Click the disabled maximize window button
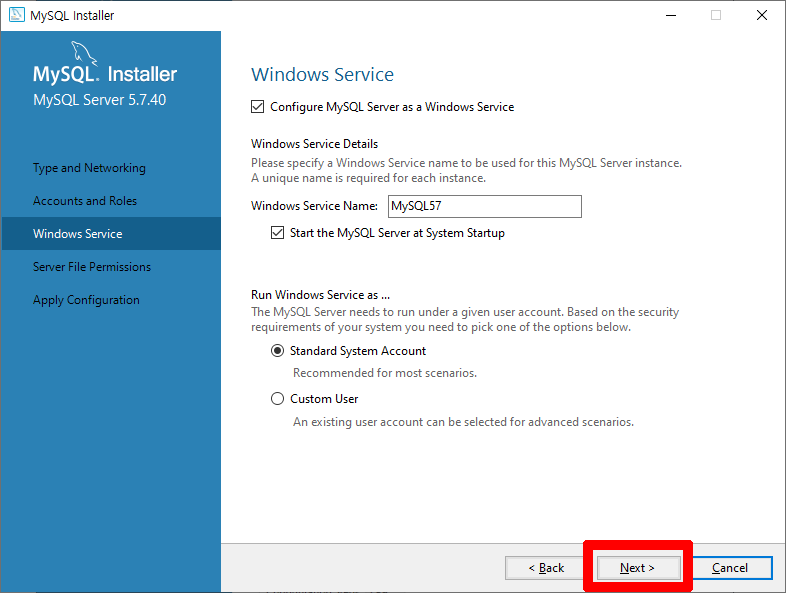786x593 pixels. tap(716, 15)
